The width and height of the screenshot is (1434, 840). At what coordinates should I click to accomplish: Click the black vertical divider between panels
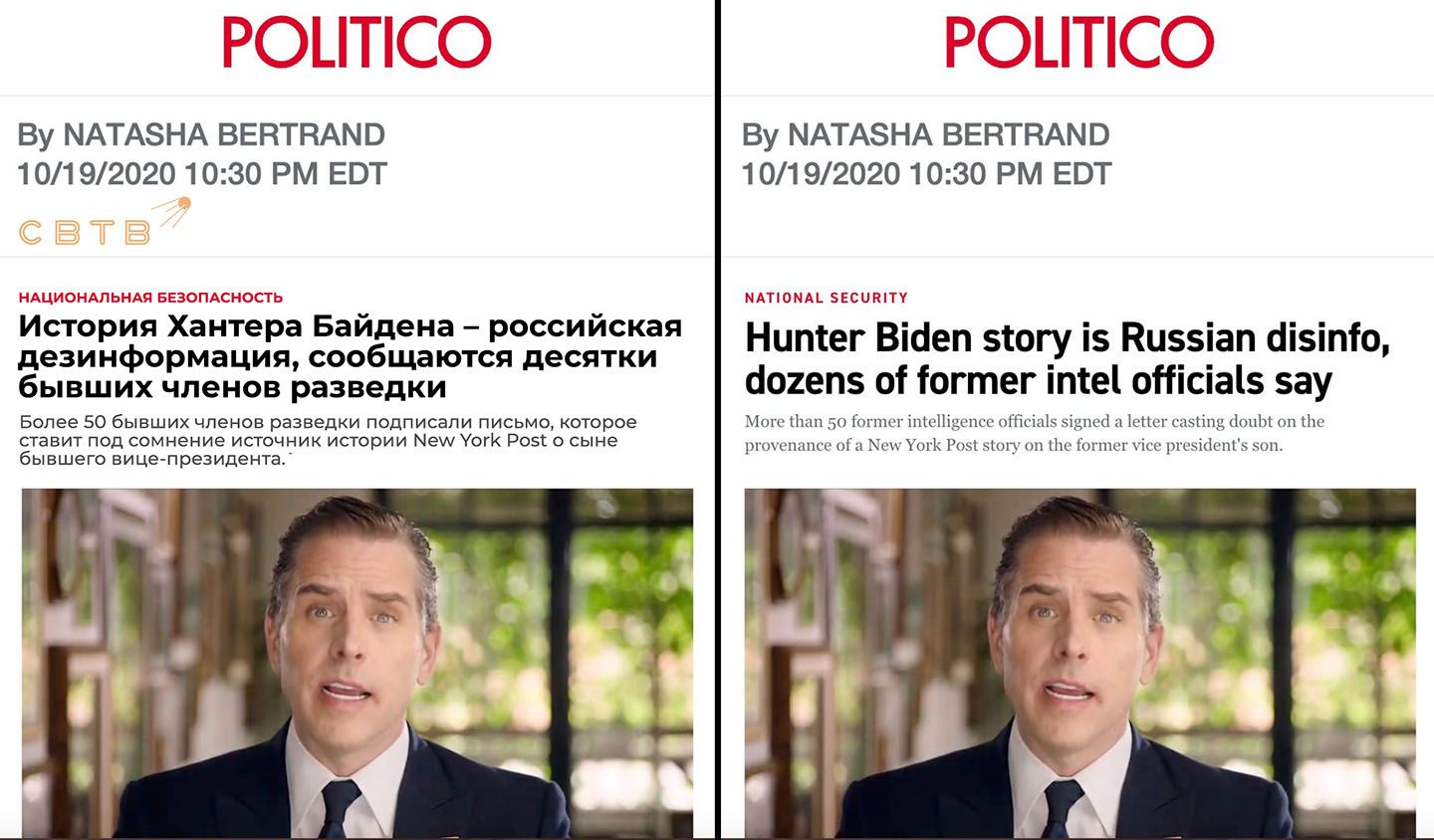717,420
